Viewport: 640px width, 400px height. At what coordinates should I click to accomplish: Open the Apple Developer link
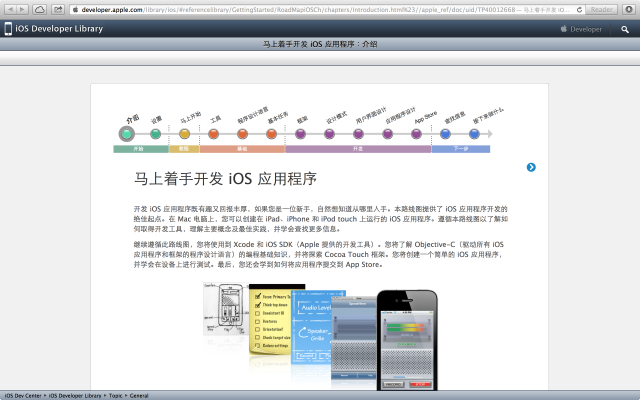coord(581,29)
